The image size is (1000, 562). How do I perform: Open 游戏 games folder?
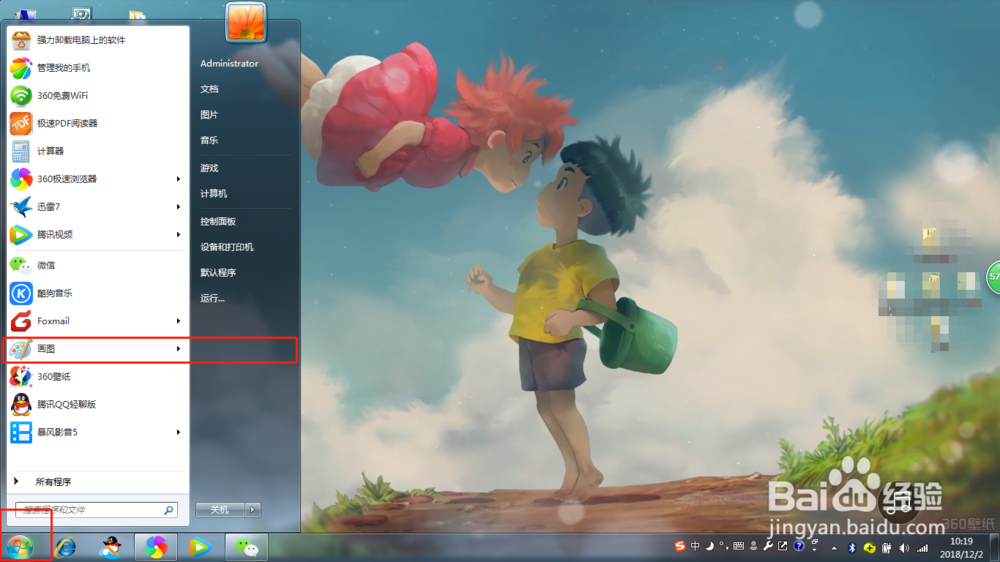click(209, 168)
